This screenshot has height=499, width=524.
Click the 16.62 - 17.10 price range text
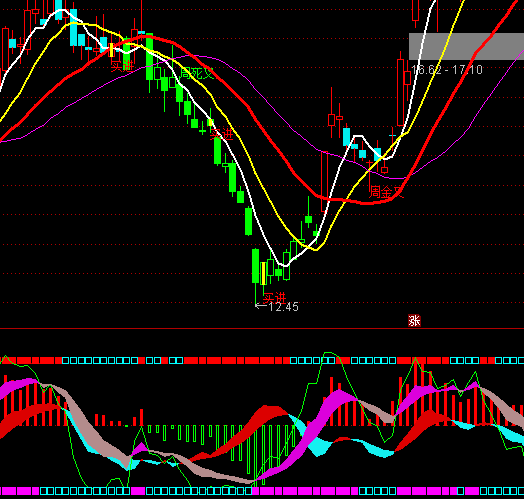[447, 70]
